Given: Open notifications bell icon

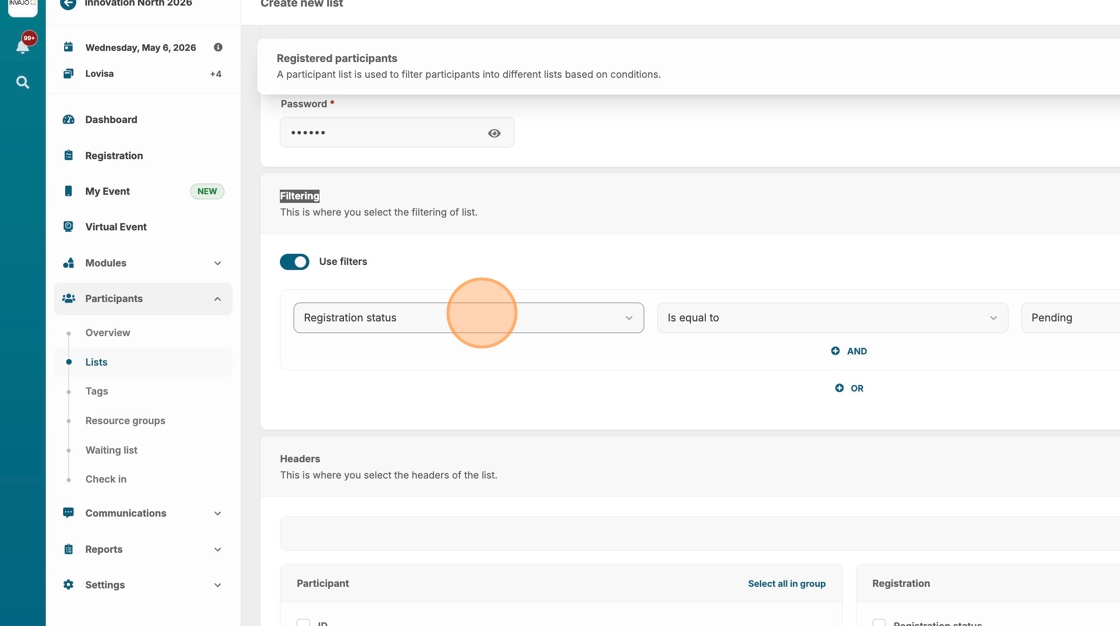Looking at the screenshot, I should click(22, 46).
